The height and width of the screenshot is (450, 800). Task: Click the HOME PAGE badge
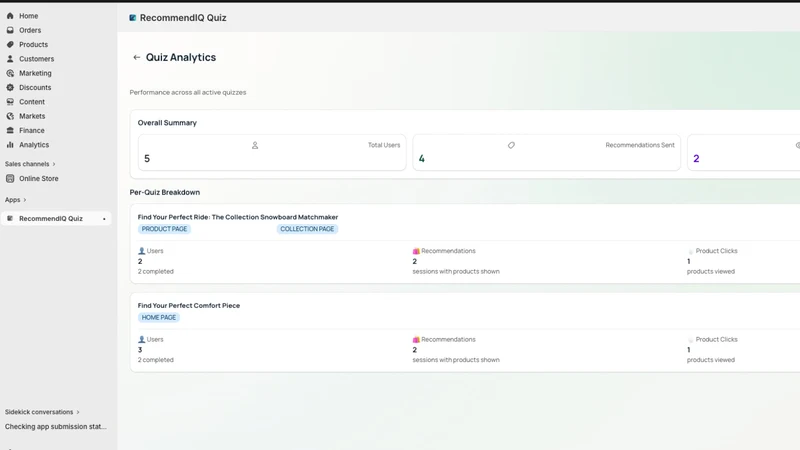pos(159,317)
